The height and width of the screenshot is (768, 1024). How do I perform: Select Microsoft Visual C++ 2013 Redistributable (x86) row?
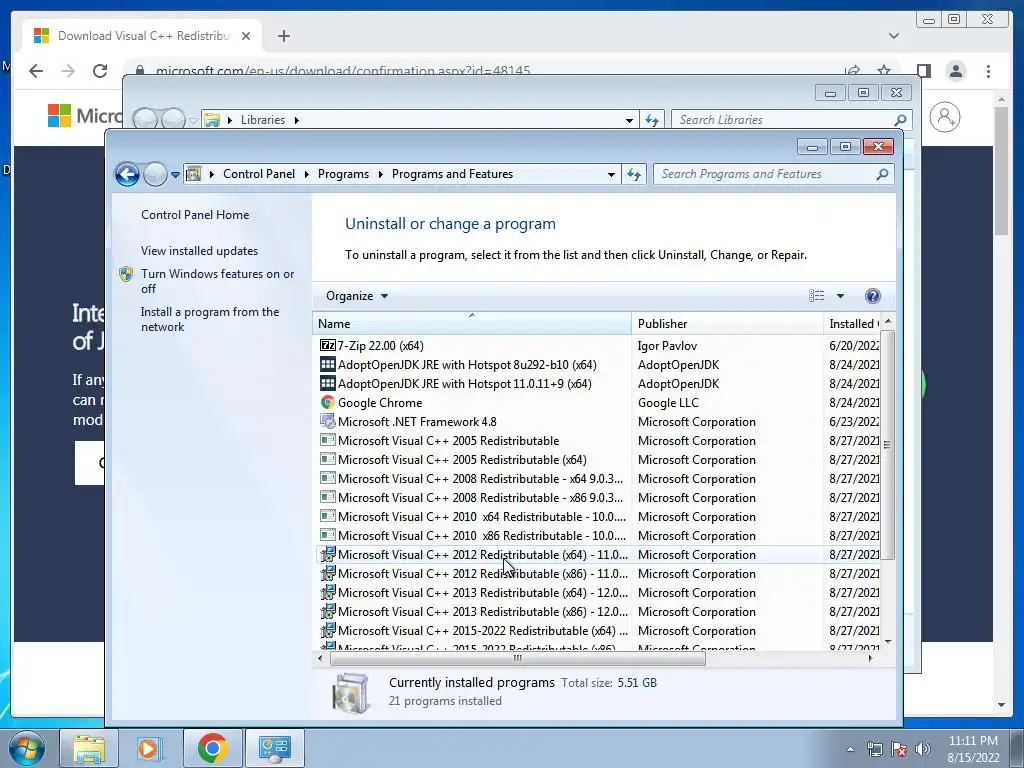point(598,611)
